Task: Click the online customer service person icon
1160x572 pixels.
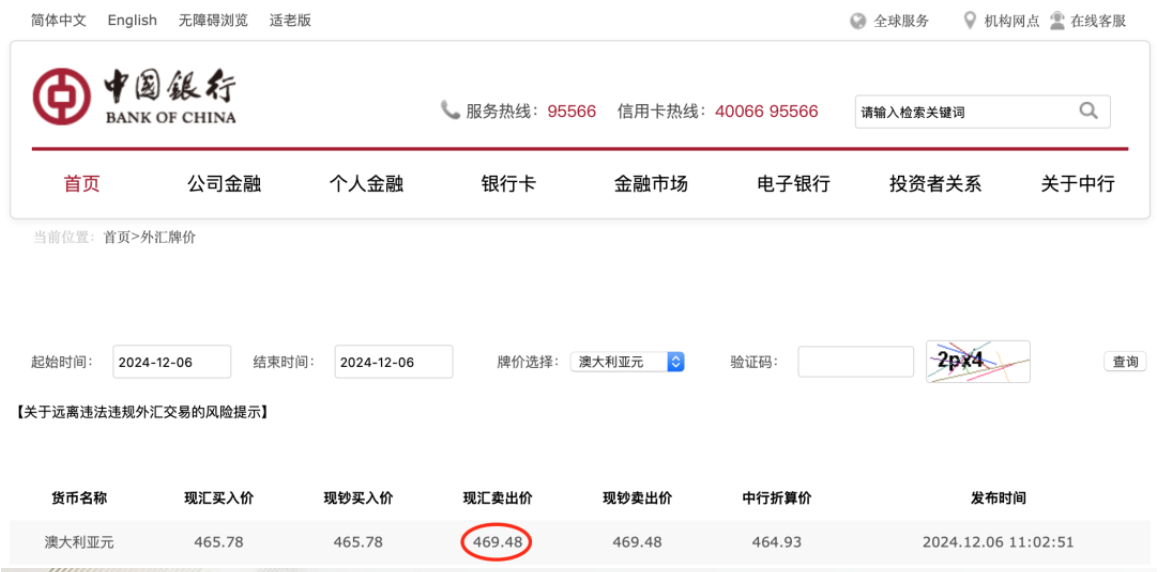Action: pos(1057,20)
